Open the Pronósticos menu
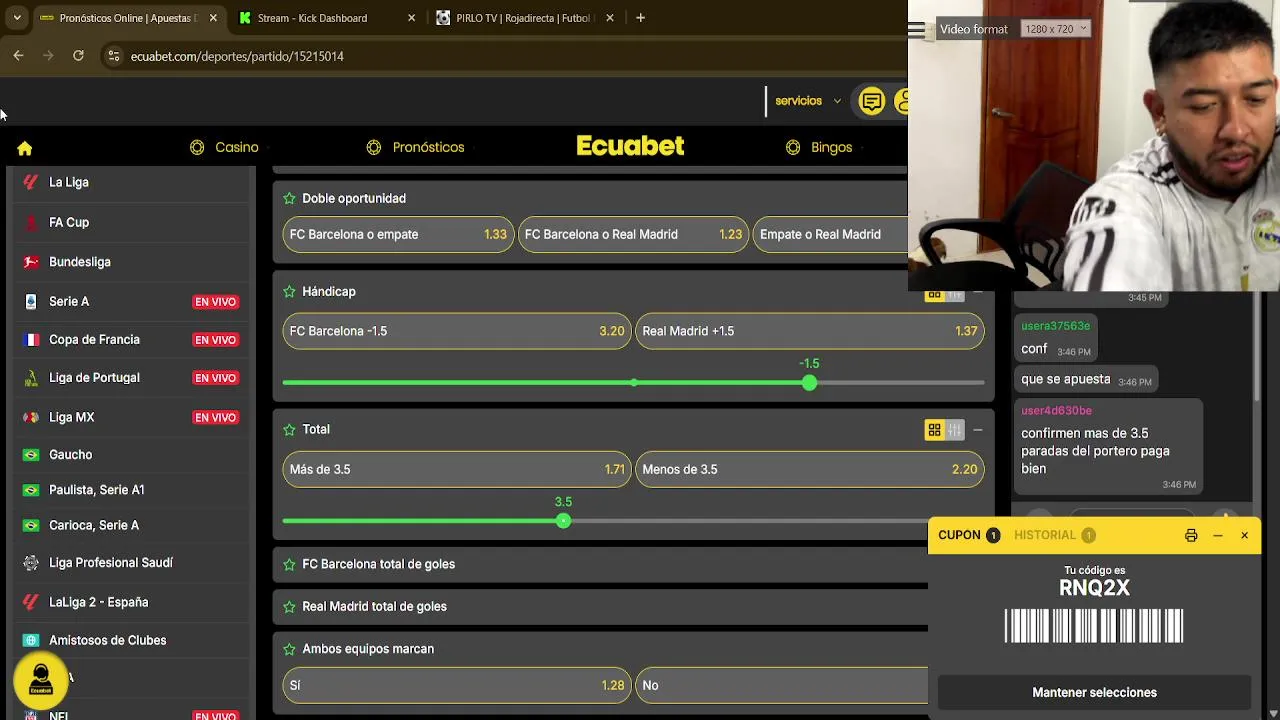1280x720 pixels. click(x=415, y=147)
